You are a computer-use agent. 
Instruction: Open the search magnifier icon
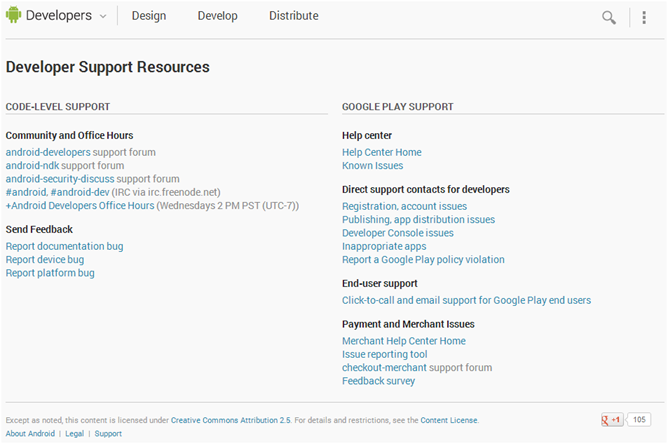[x=609, y=17]
